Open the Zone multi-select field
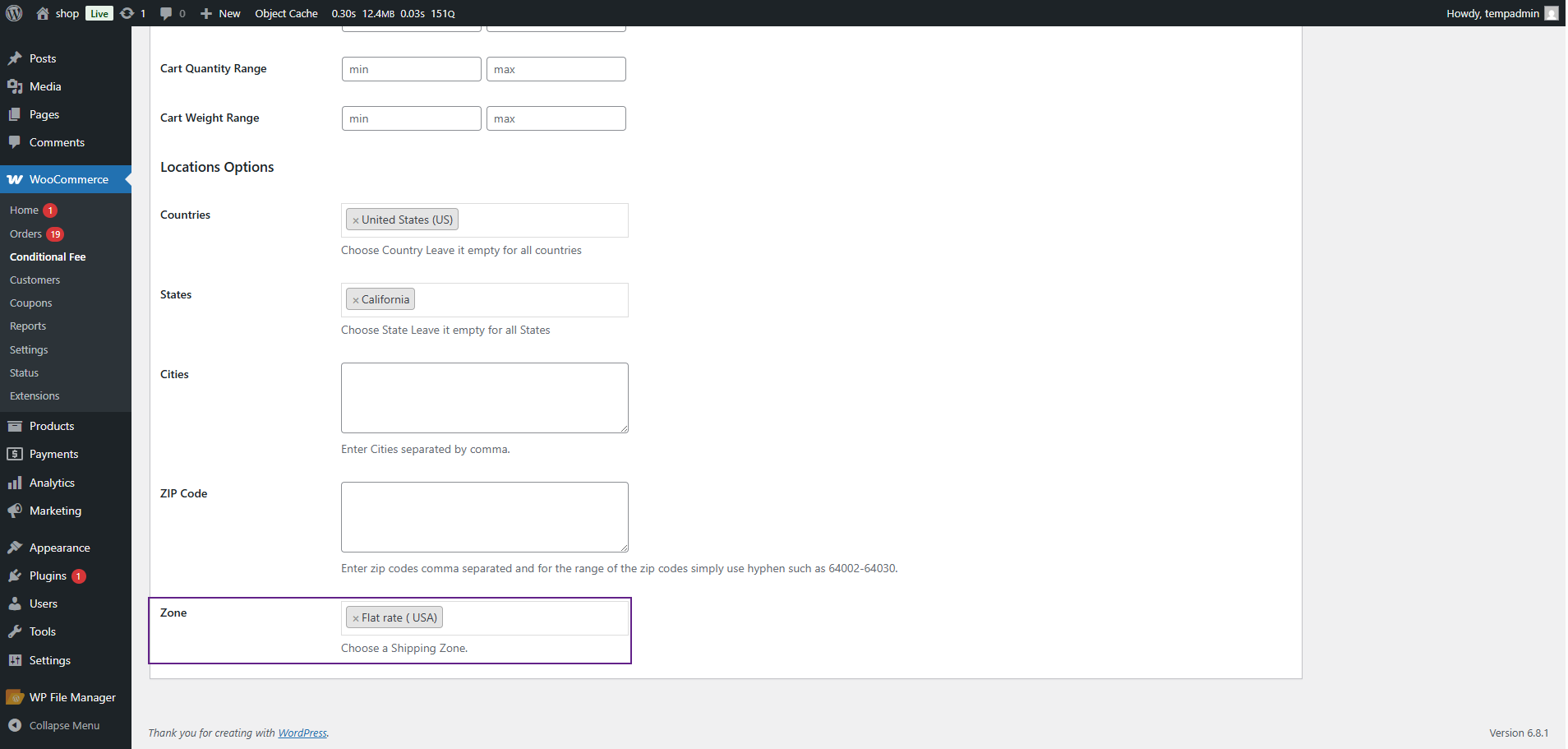Image resolution: width=1568 pixels, height=749 pixels. [485, 618]
